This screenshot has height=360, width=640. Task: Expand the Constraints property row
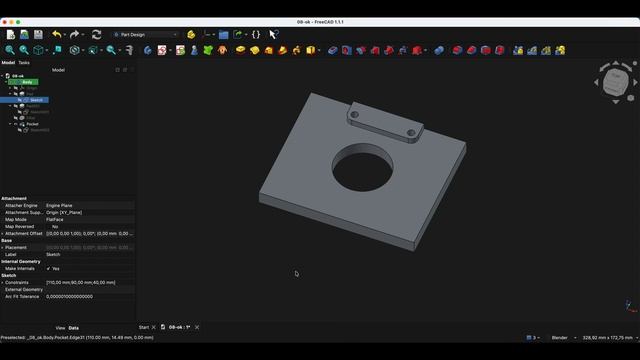2,282
